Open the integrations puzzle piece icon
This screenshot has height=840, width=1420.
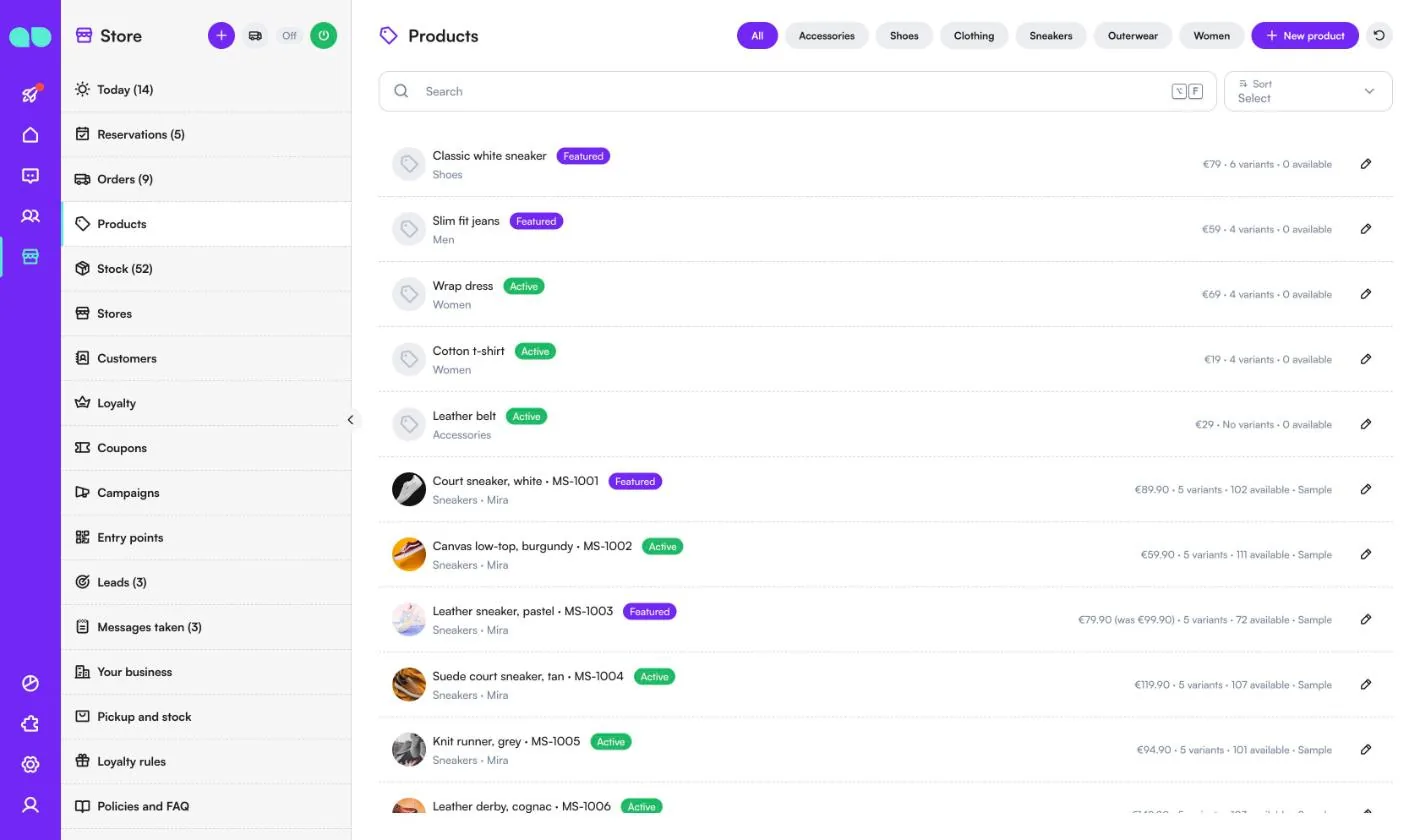[x=30, y=724]
